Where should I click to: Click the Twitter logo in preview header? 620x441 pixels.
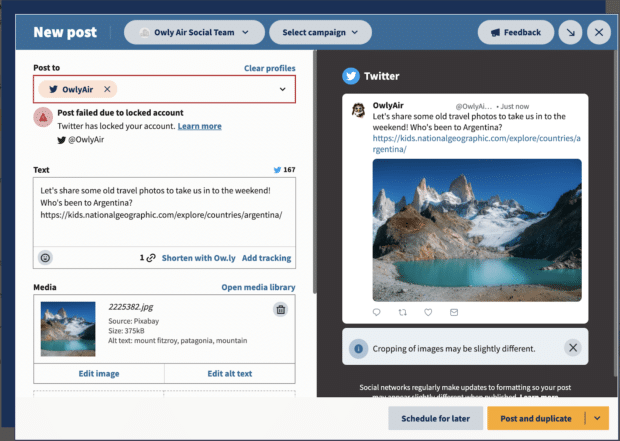tap(351, 76)
